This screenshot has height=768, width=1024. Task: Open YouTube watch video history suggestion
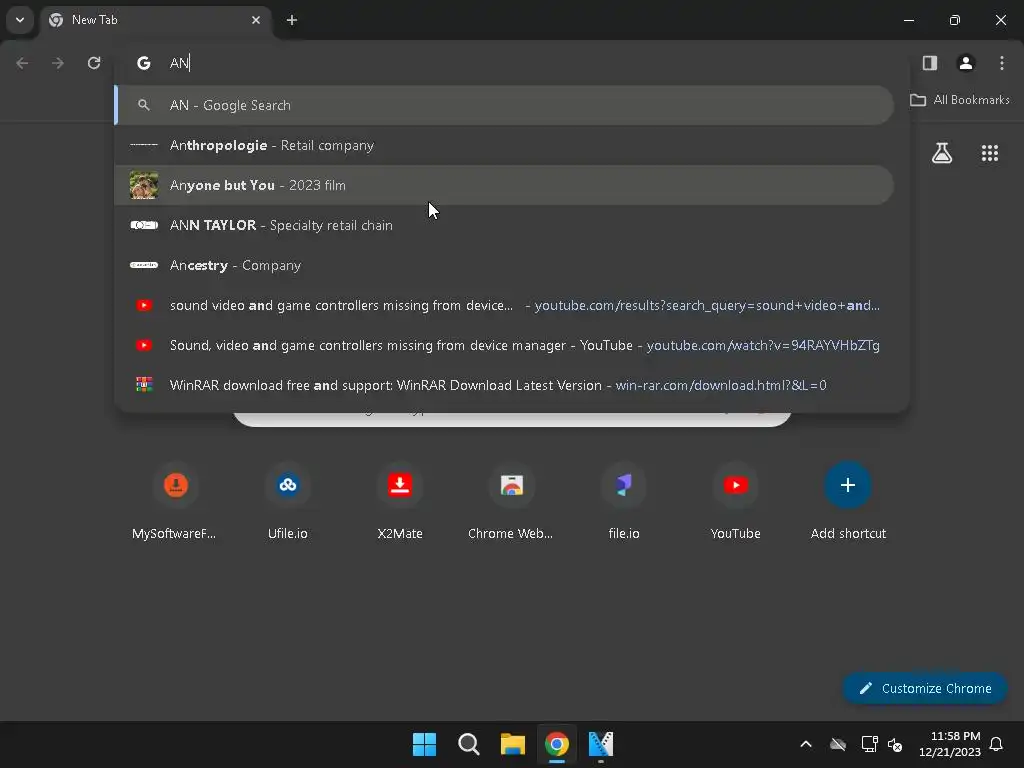tap(504, 345)
